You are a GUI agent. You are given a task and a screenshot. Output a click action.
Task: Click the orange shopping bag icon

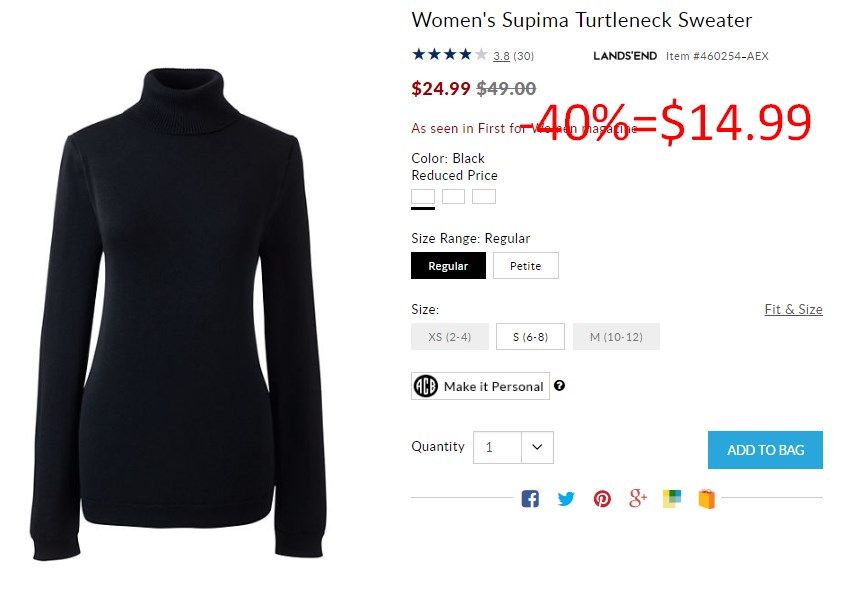pyautogui.click(x=706, y=499)
